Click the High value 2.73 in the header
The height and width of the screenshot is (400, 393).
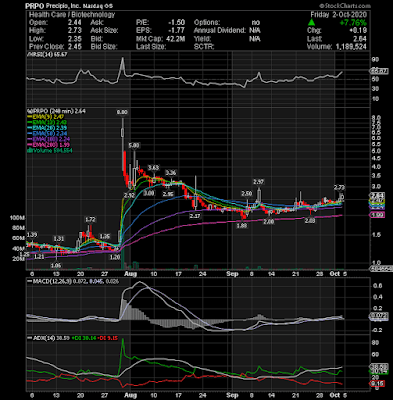(75, 31)
